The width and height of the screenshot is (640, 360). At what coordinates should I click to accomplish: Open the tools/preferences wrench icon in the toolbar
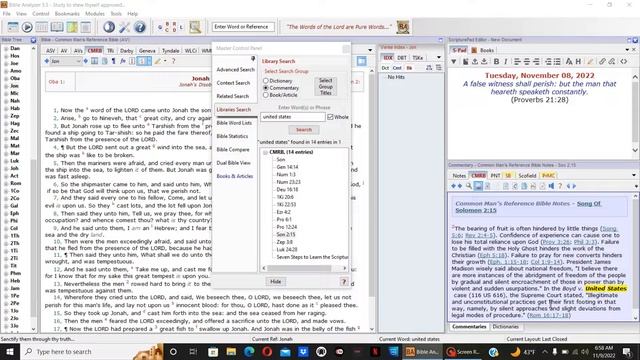[124, 27]
